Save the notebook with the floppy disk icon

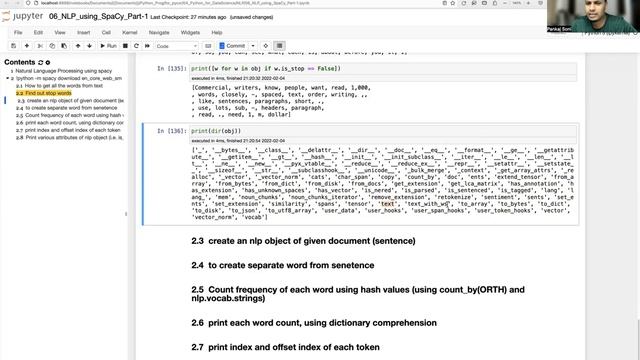(13, 46)
